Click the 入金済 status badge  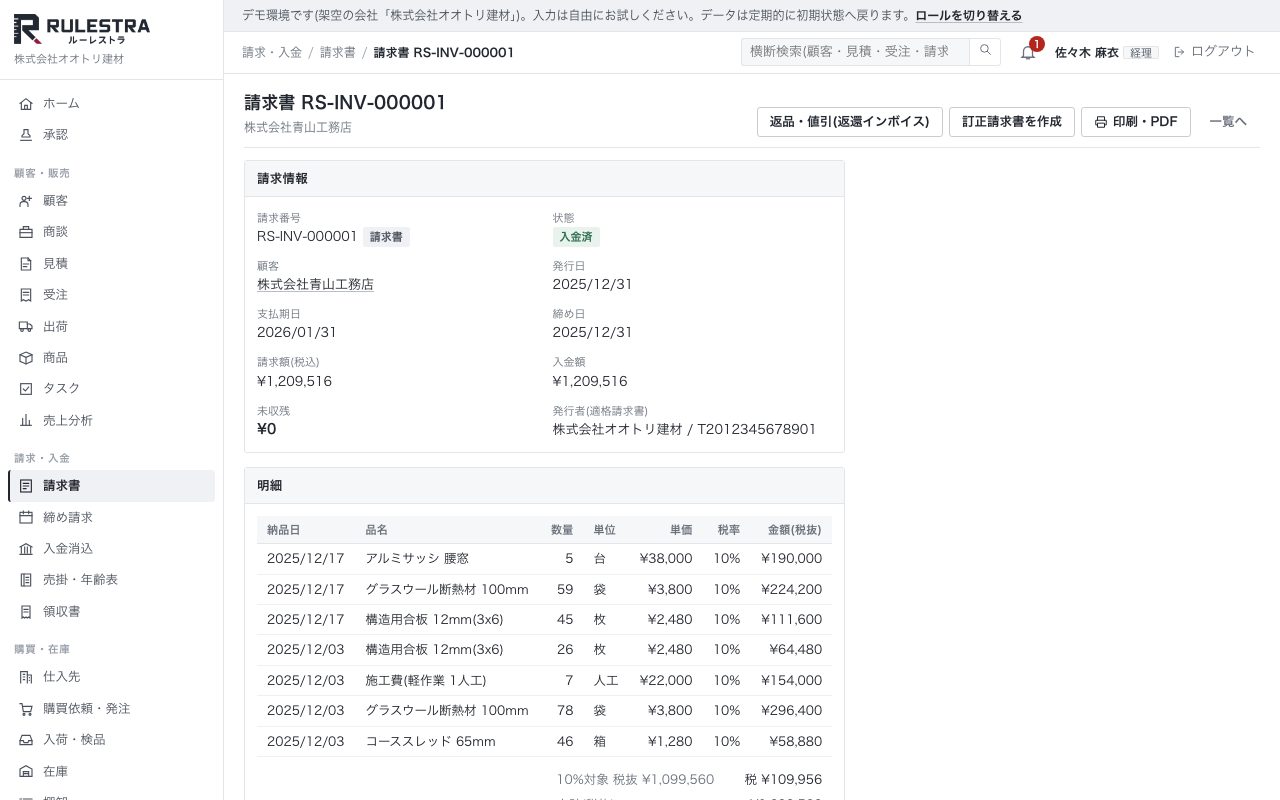(576, 237)
